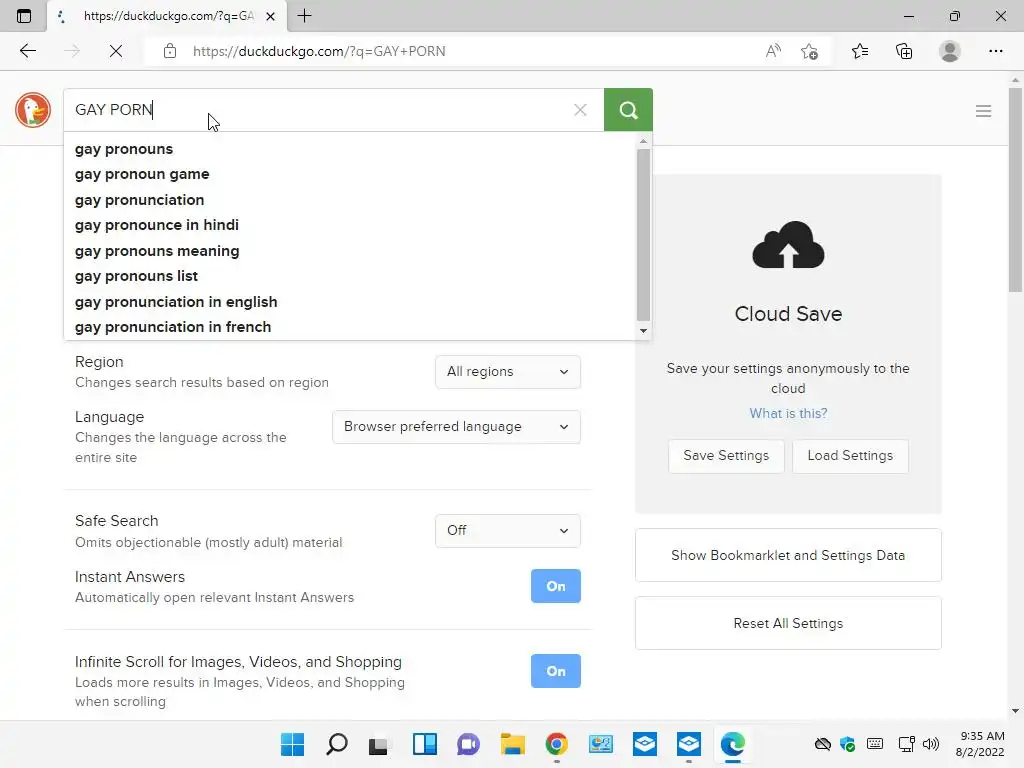Click Show Bookmarklet and Settings Data

(x=788, y=555)
